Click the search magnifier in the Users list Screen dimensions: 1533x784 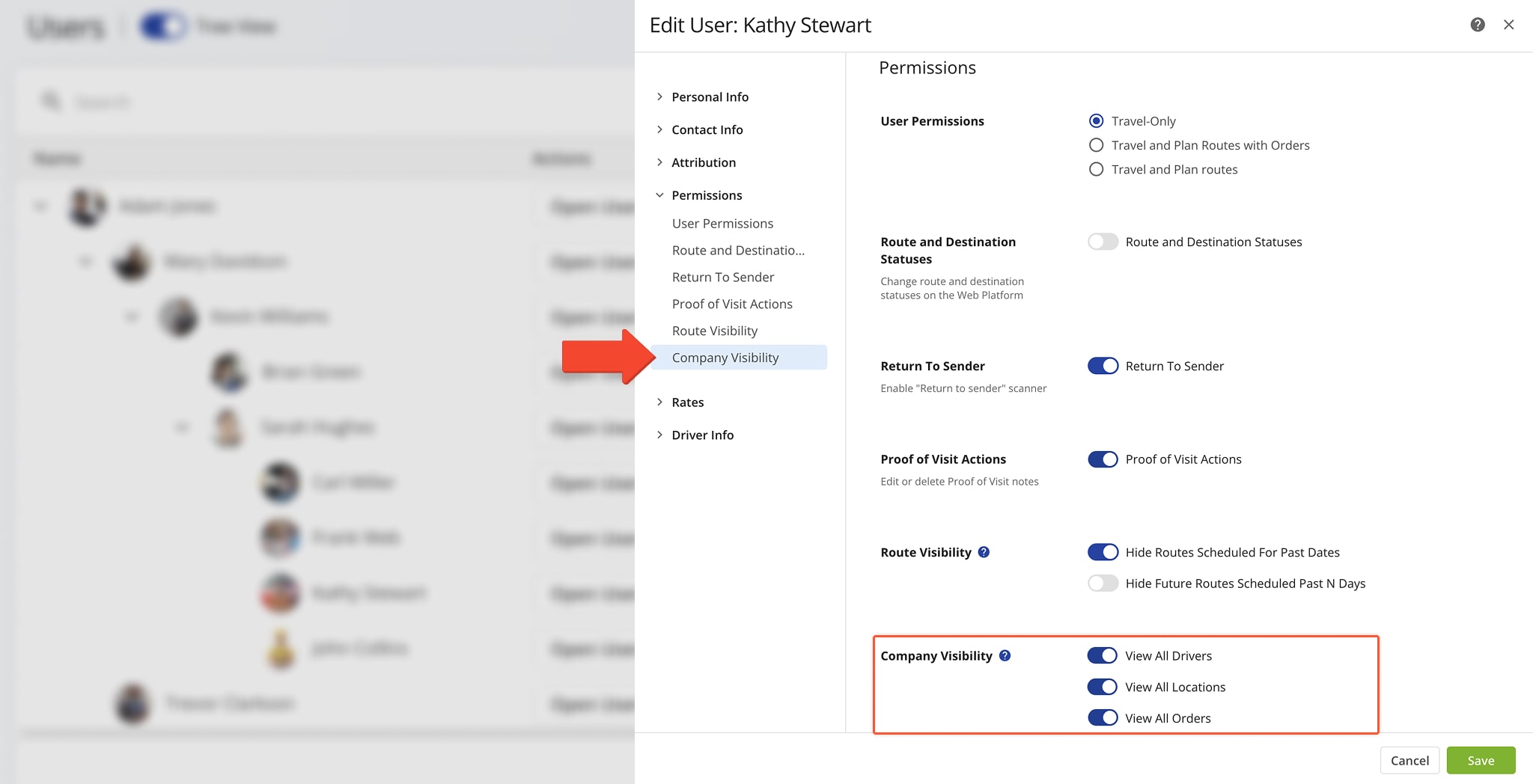[49, 100]
